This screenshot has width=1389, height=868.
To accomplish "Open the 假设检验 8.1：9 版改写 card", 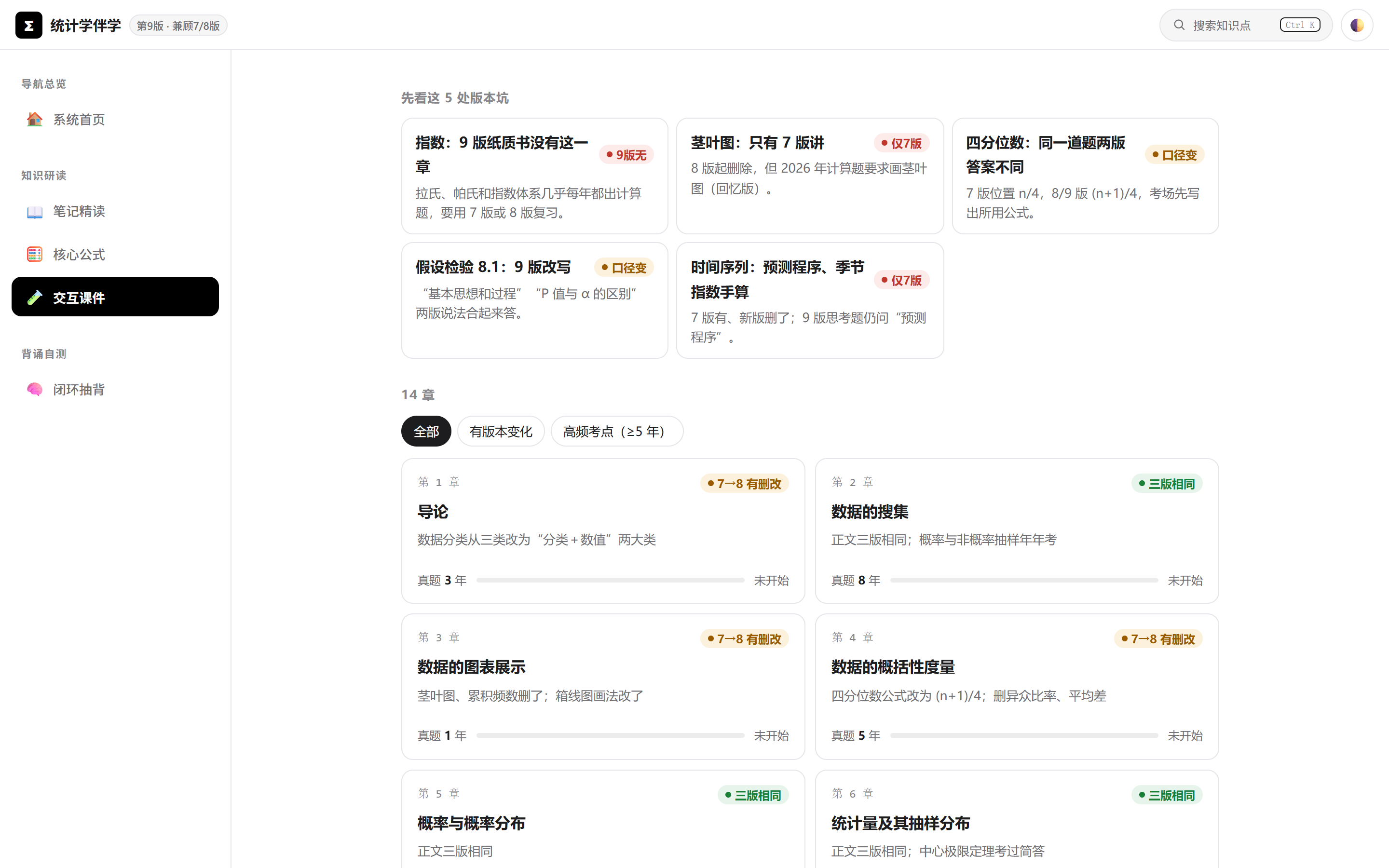I will 534,300.
